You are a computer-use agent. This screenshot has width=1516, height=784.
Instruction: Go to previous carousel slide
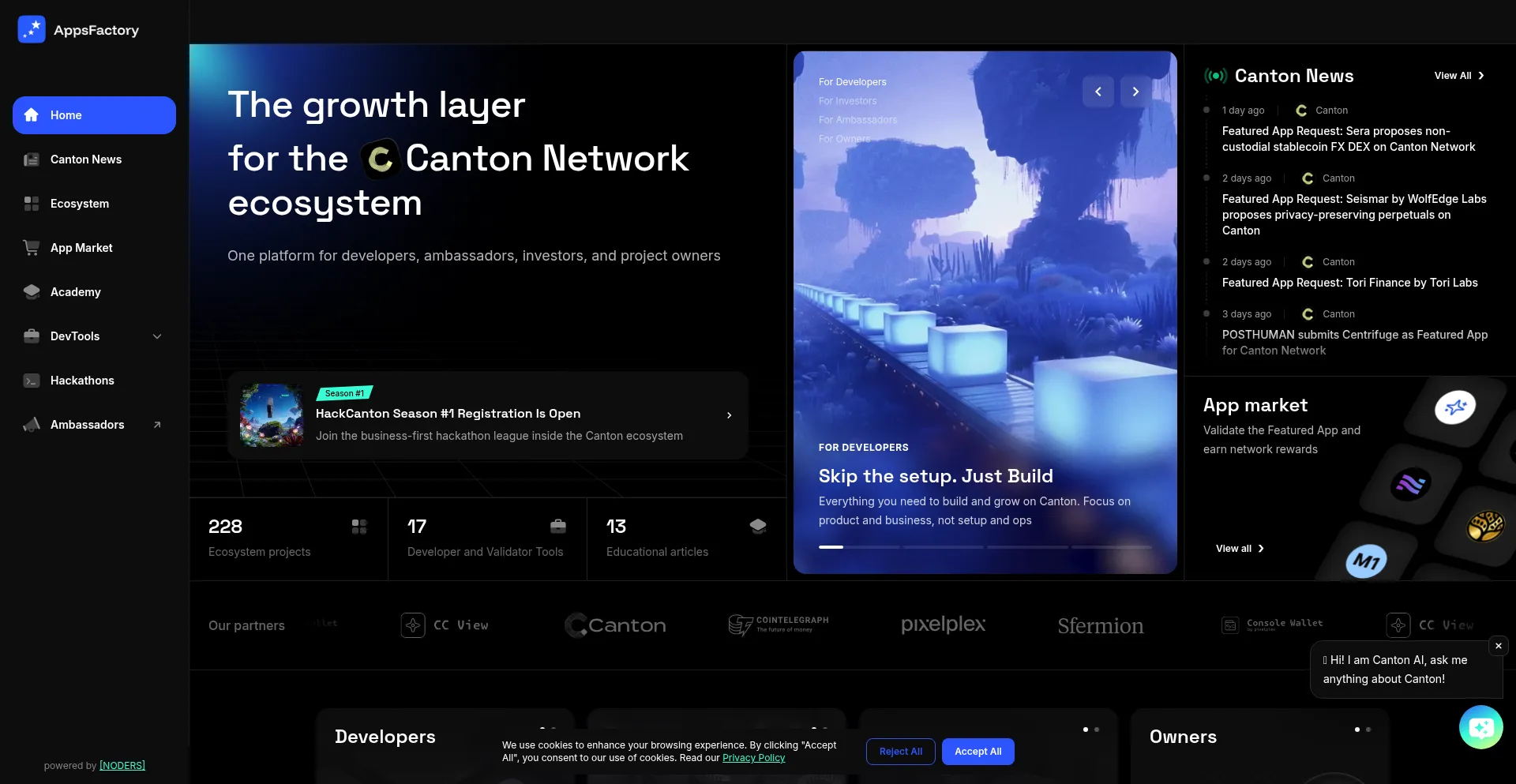1098,92
